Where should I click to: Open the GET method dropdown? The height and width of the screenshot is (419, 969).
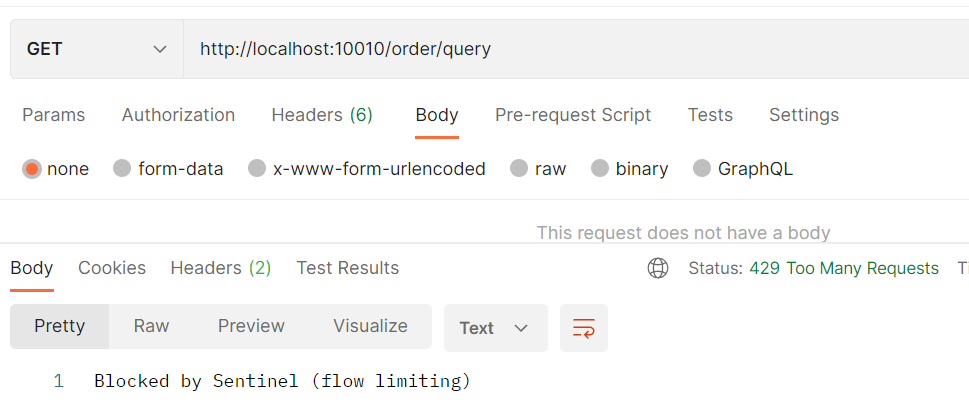tap(97, 49)
